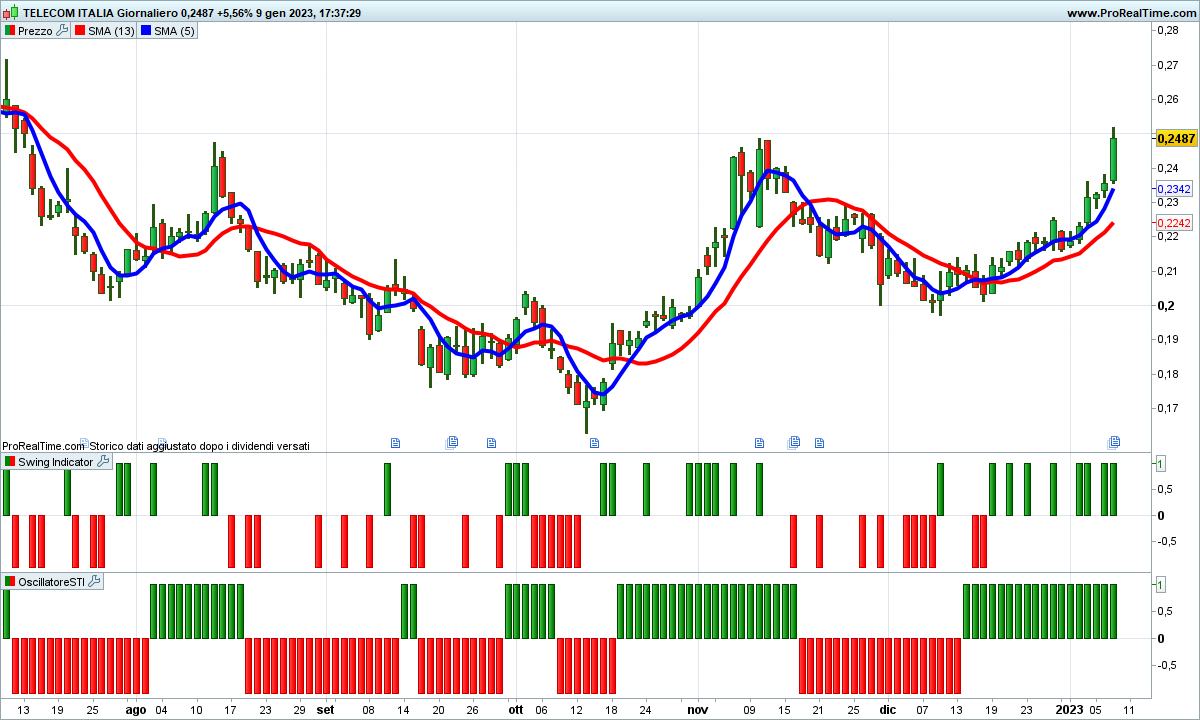Open the www.ProRealTime.com link

[x=1131, y=13]
